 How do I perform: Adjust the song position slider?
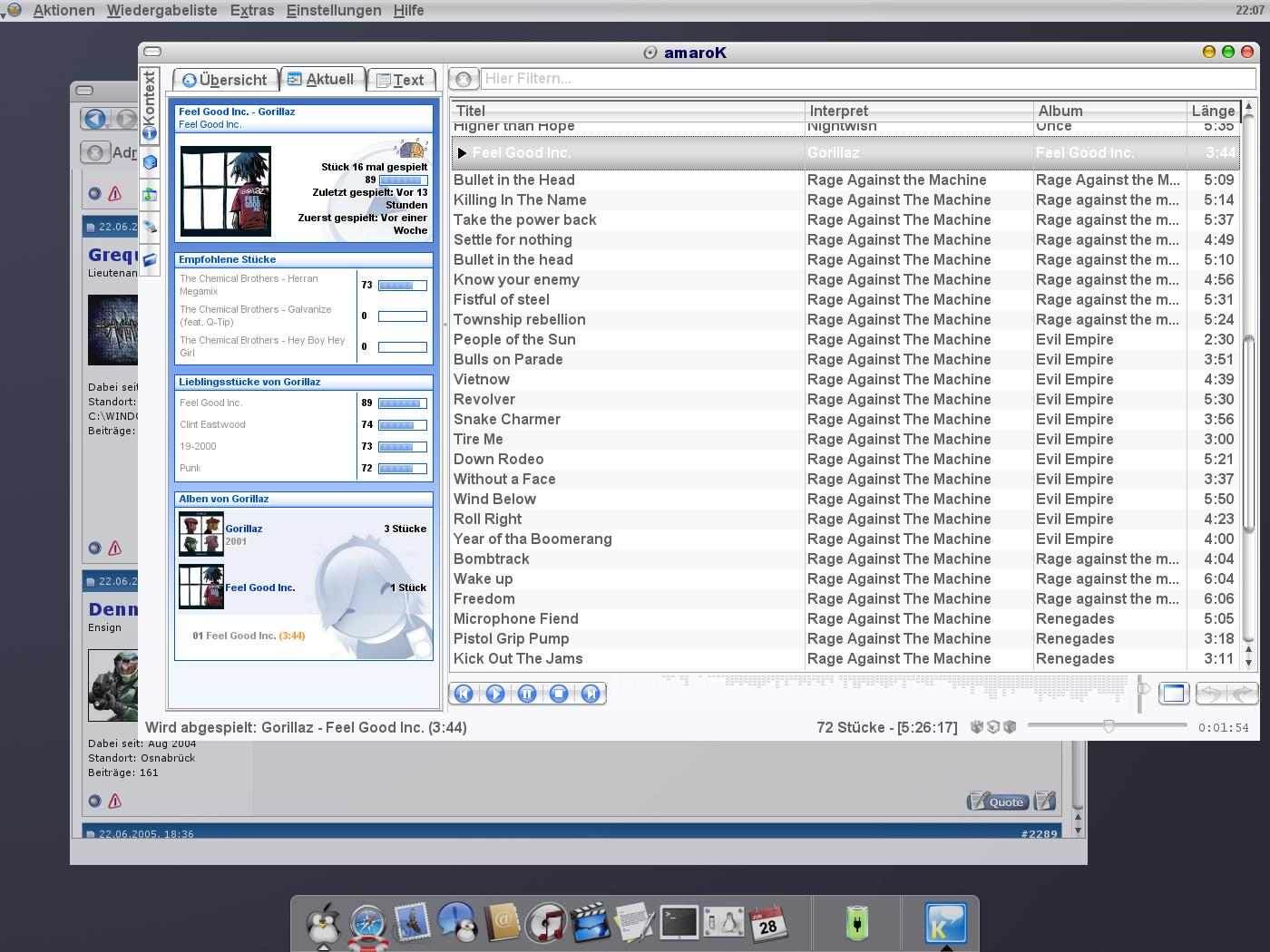point(1108,725)
